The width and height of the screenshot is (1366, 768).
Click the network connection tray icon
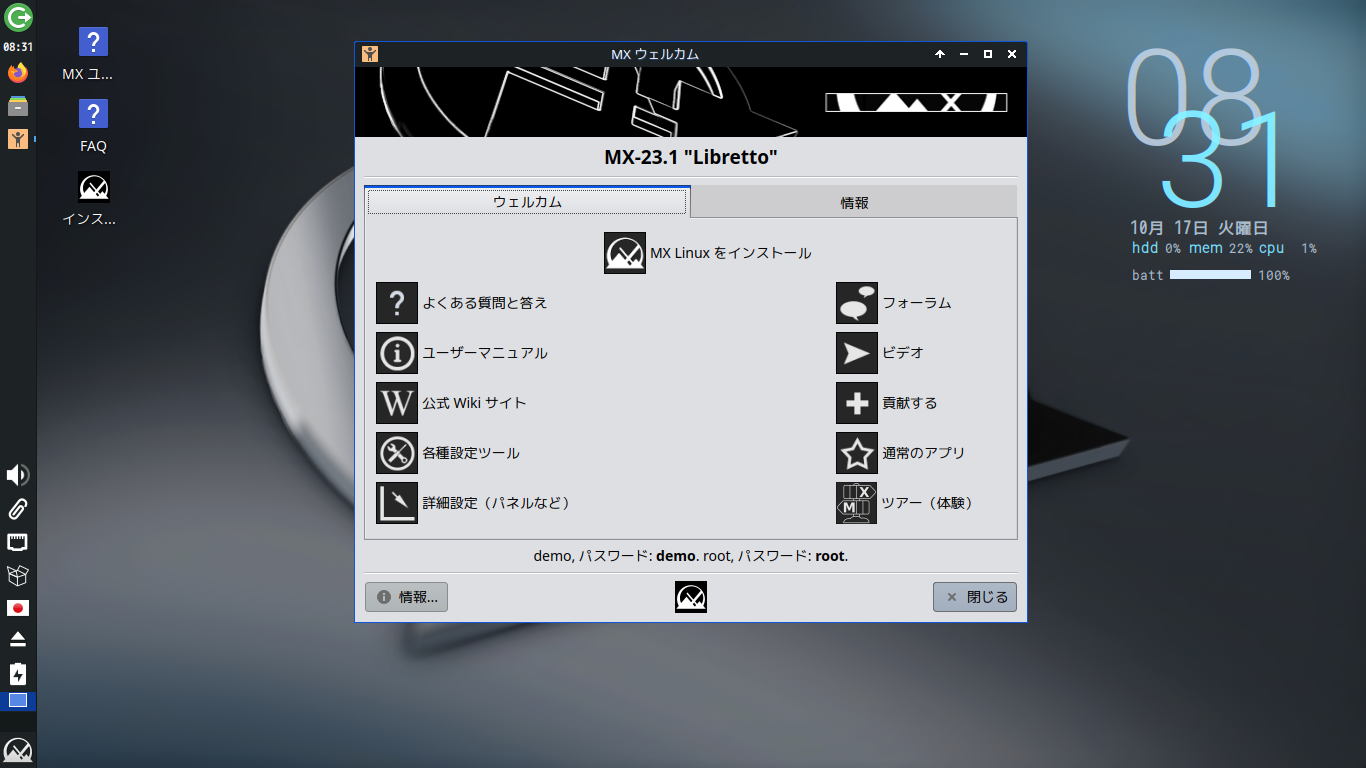click(18, 542)
